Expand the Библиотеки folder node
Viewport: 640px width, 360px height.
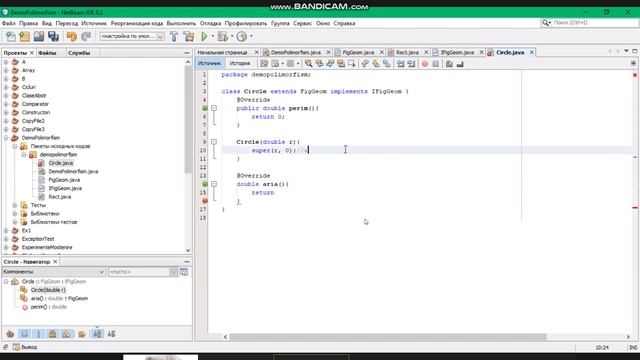point(15,214)
